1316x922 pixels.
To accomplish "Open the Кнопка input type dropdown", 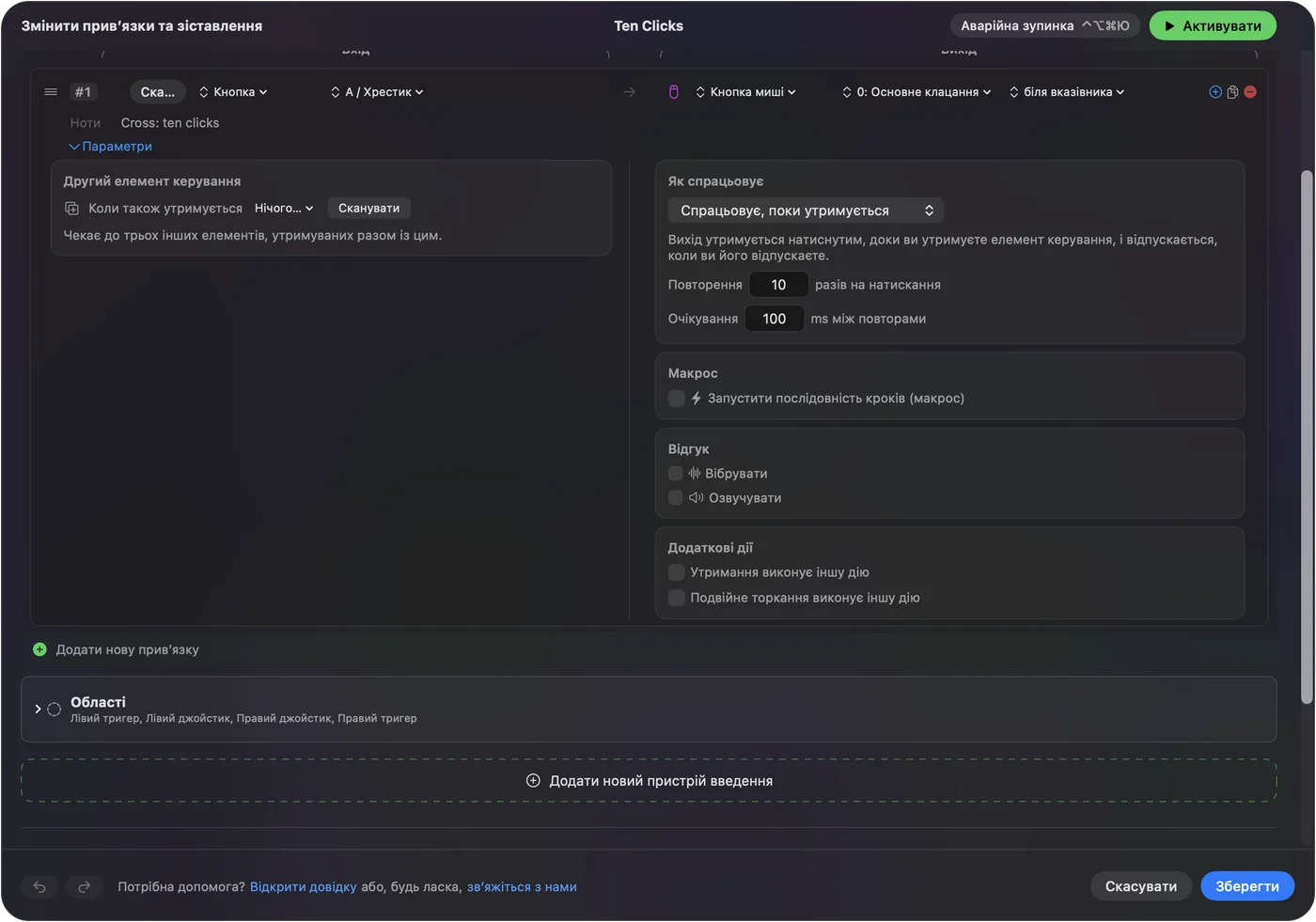I will click(233, 92).
